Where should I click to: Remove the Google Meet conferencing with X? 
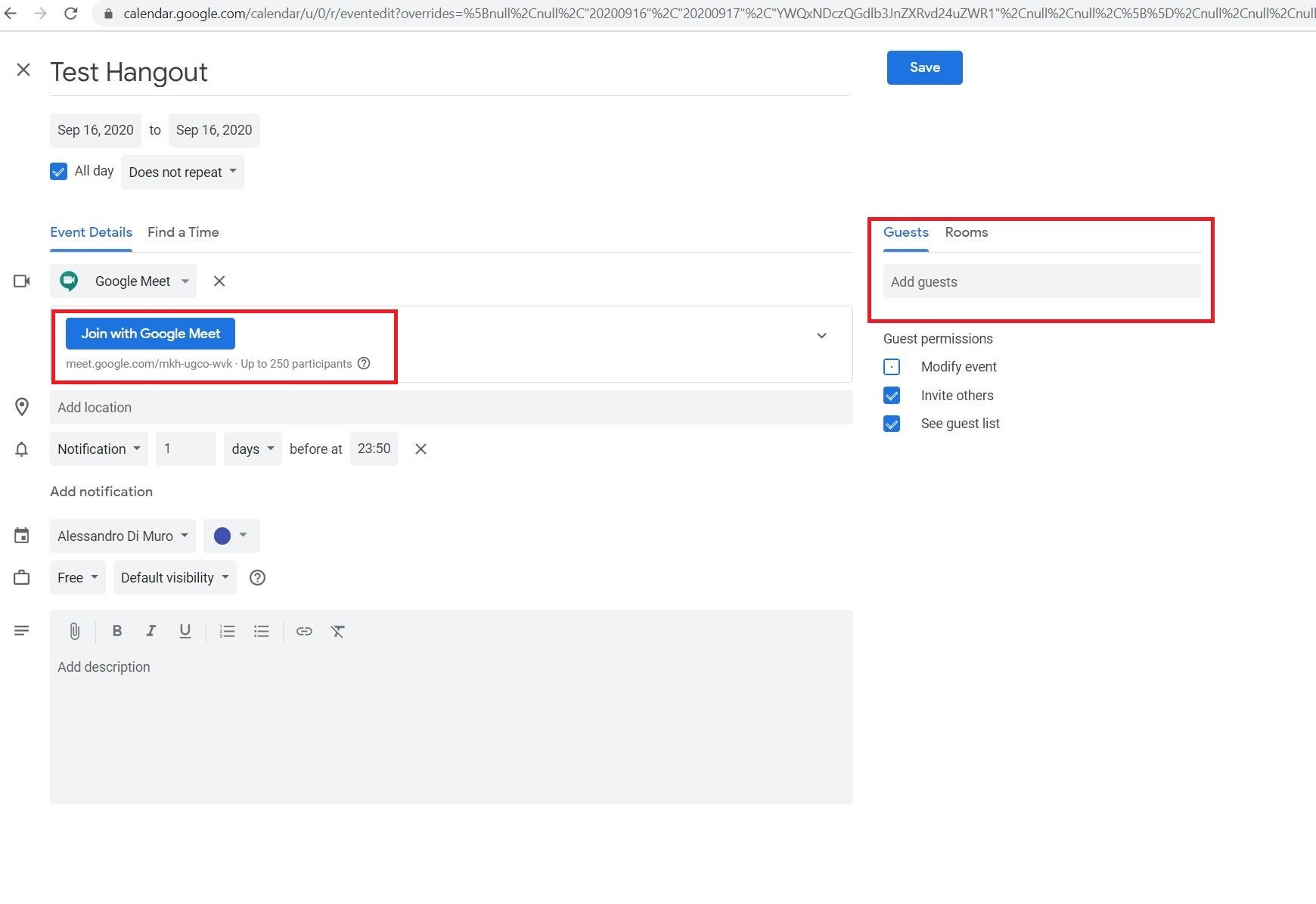(x=219, y=281)
